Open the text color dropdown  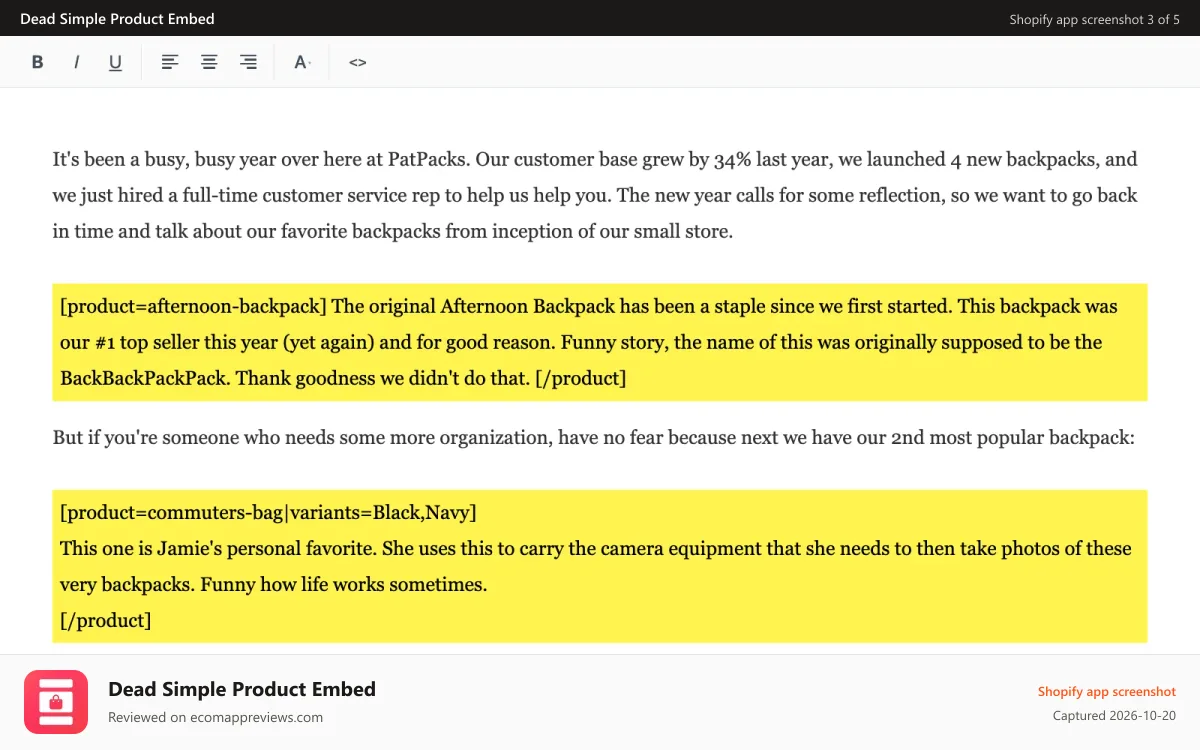302,62
